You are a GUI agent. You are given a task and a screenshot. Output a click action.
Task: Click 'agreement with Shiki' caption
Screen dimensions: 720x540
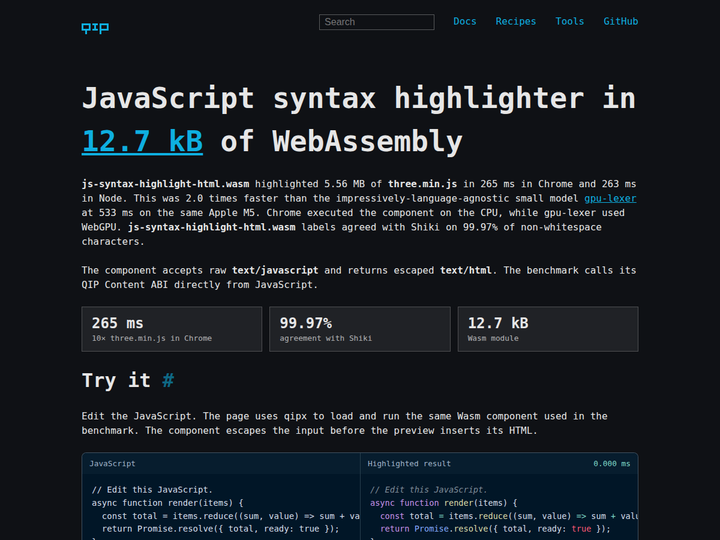pyautogui.click(x=326, y=338)
